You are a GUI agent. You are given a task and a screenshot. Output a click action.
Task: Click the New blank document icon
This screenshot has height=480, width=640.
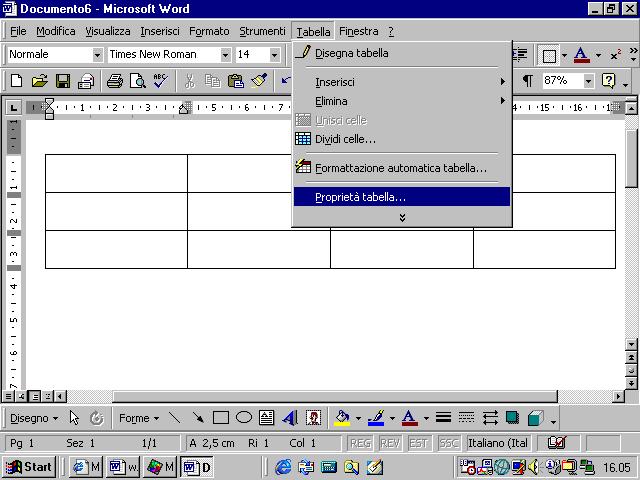[16, 81]
